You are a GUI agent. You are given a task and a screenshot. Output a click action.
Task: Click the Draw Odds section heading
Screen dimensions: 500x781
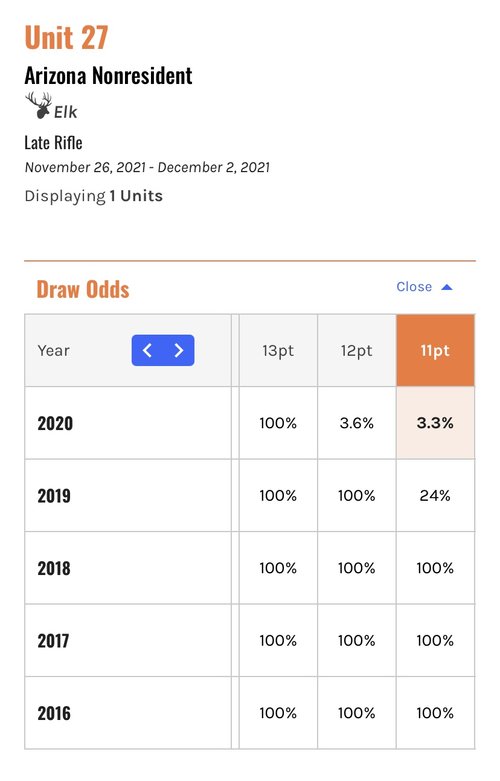point(83,289)
